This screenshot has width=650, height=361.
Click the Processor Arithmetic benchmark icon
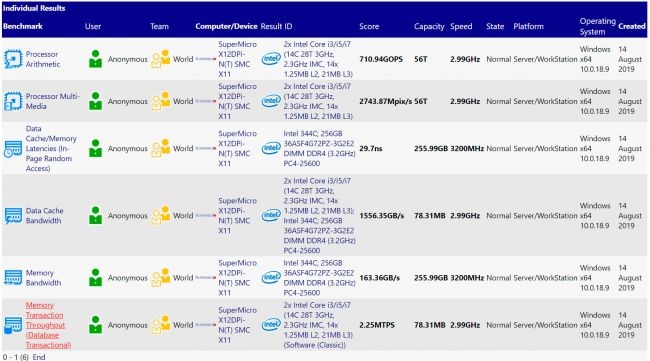click(13, 59)
